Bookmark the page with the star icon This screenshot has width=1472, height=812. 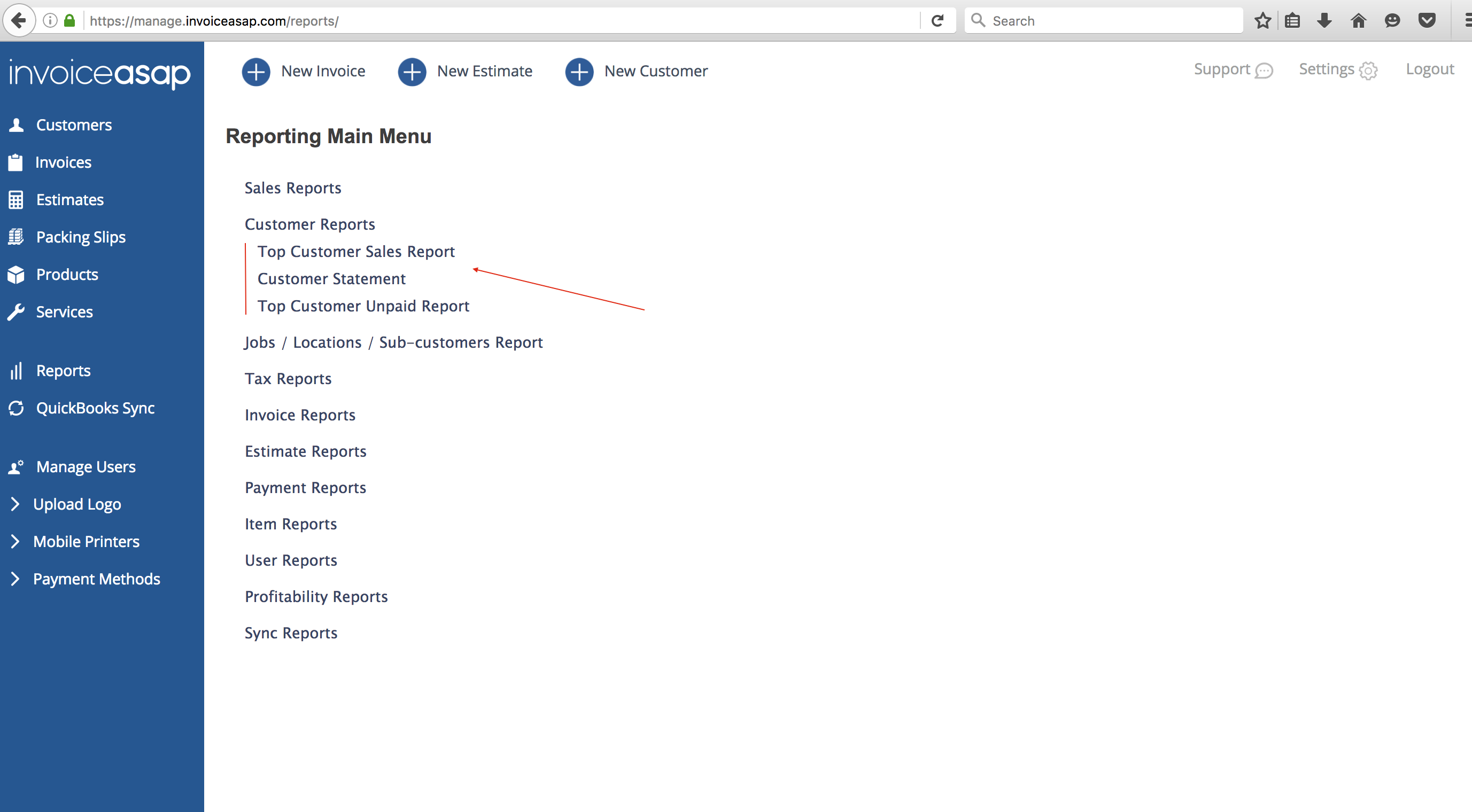pos(1262,21)
